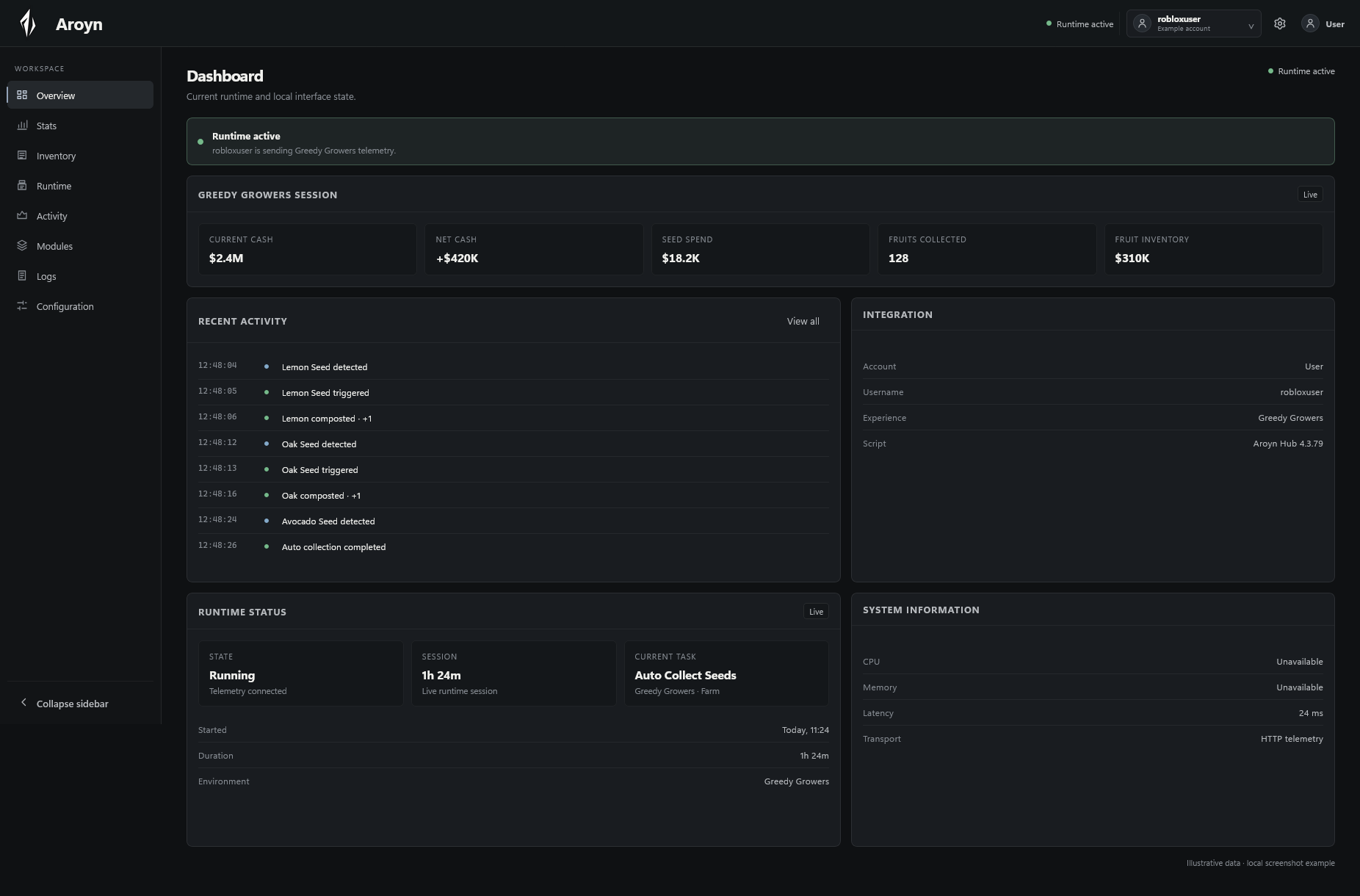The image size is (1360, 896).
Task: Click the Live badge in Greedy Growers Session
Action: tap(1310, 195)
